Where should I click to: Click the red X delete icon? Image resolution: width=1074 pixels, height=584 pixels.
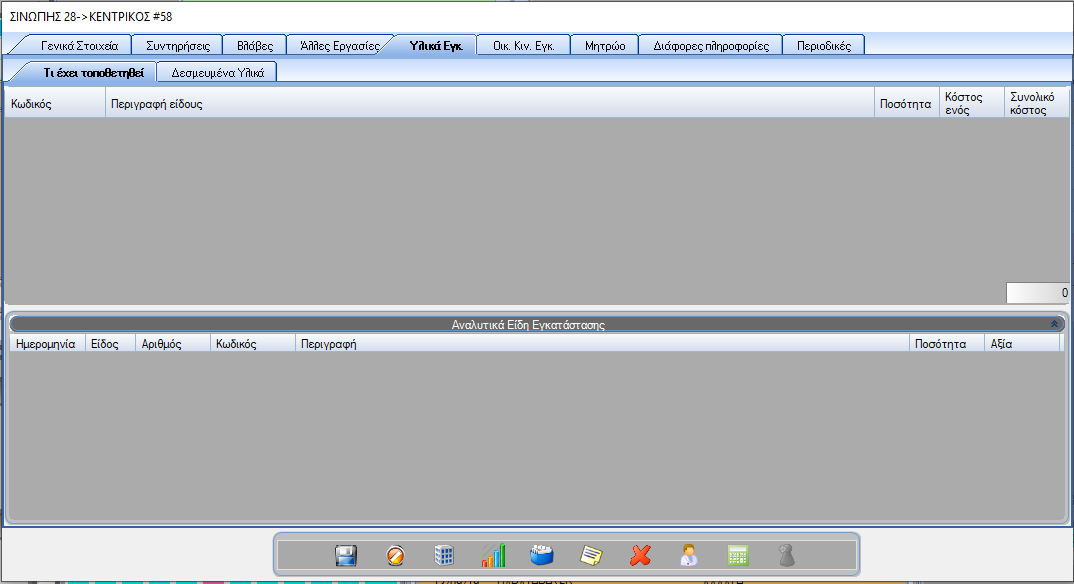coord(640,555)
